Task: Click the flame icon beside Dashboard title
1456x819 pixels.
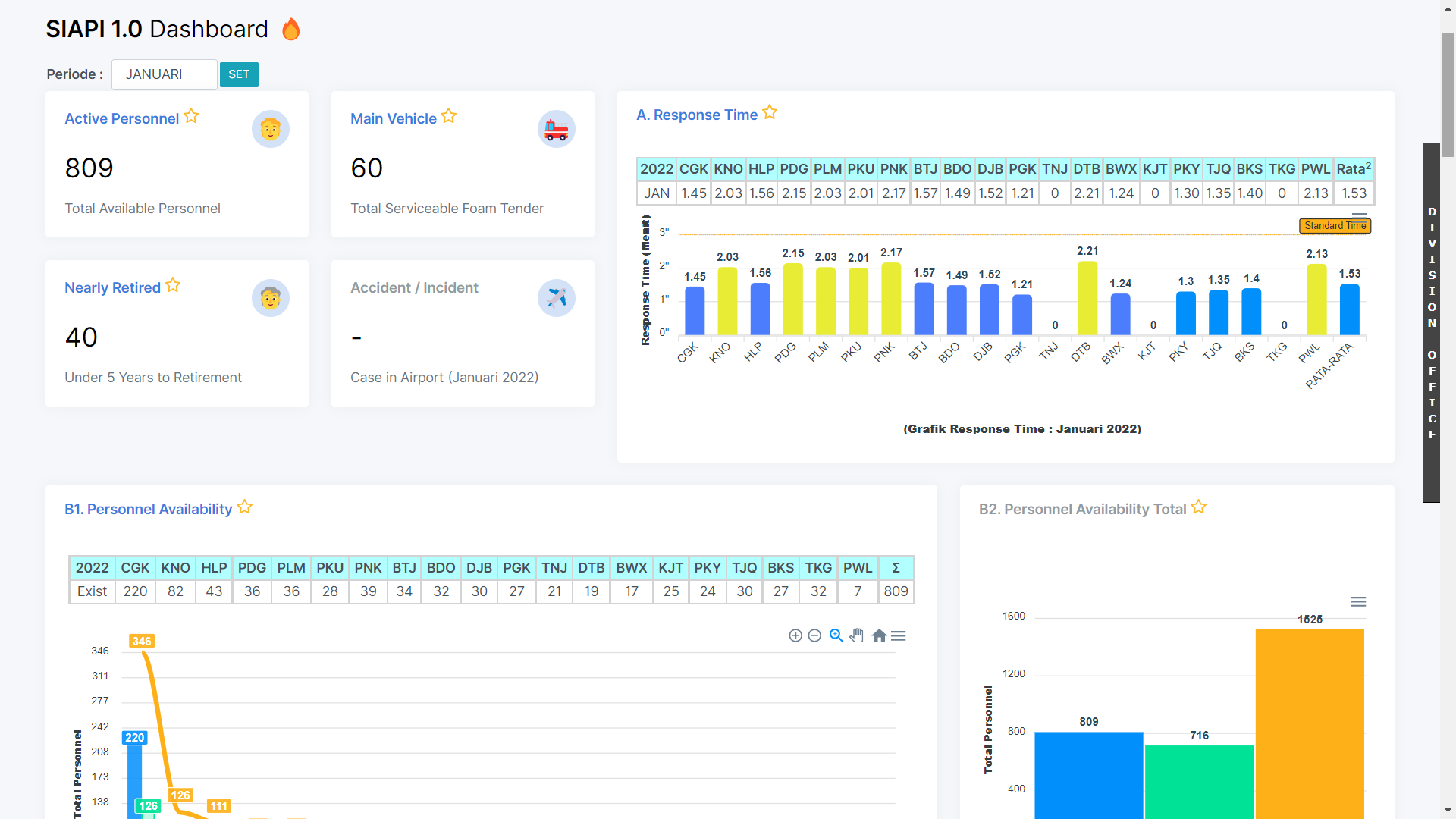Action: 291,29
